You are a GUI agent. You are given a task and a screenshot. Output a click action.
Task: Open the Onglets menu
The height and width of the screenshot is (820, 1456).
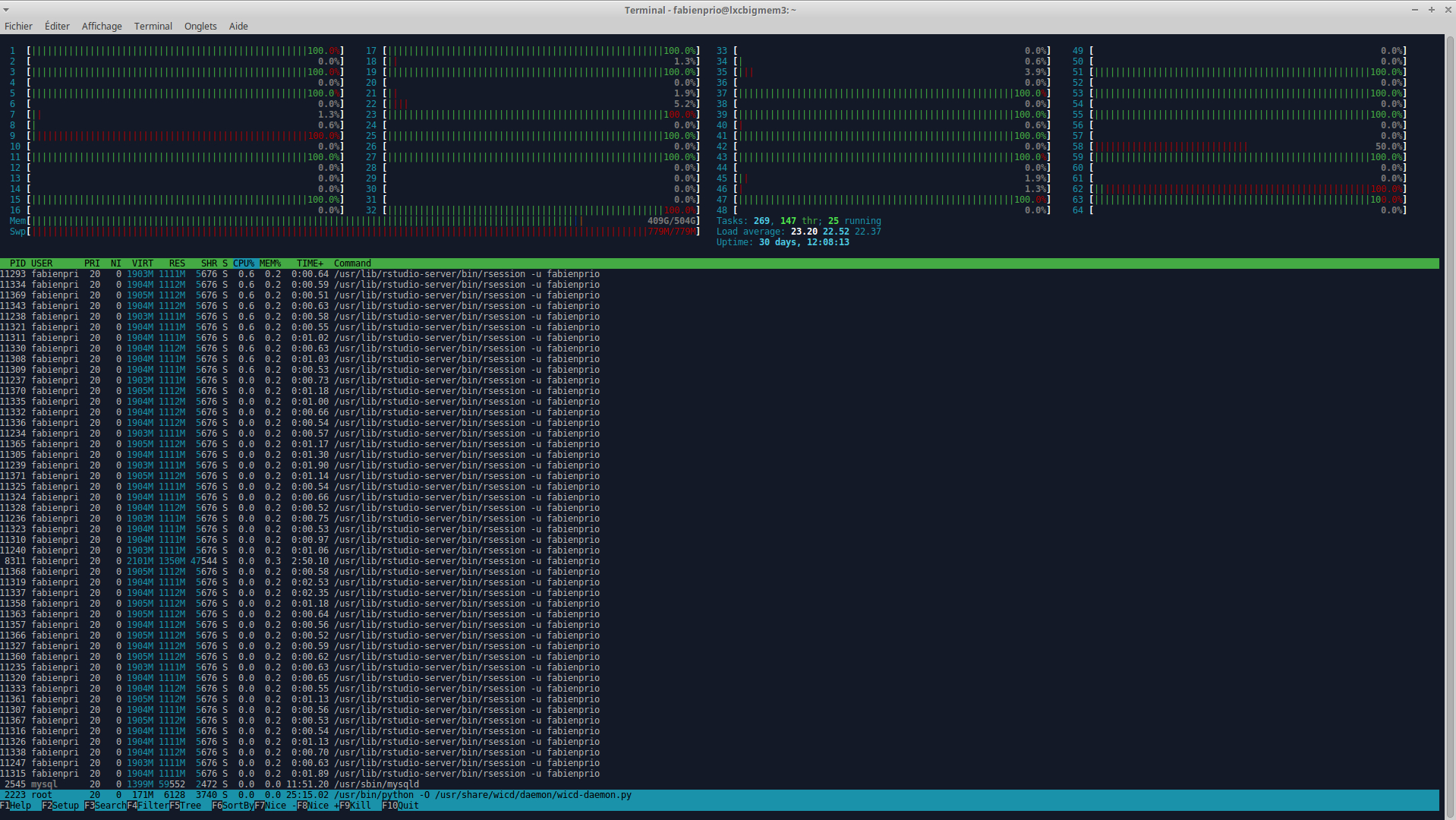[200, 26]
